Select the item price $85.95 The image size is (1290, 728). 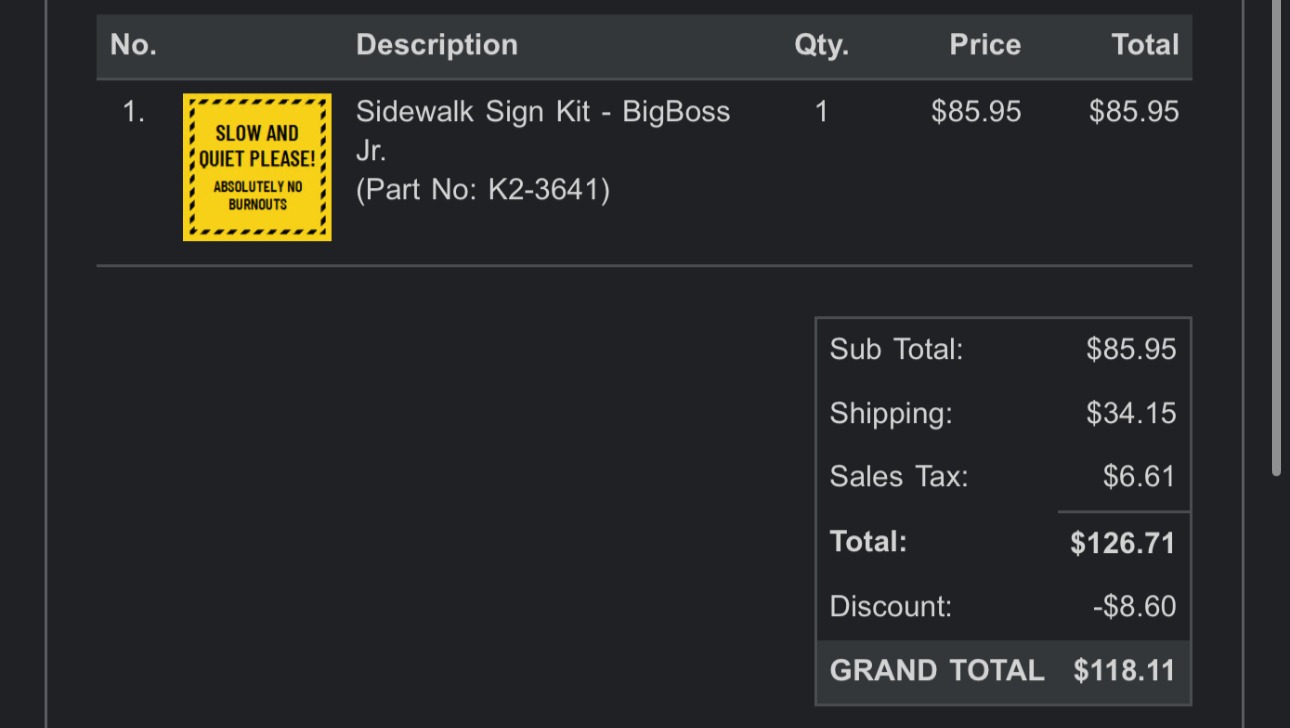(x=976, y=112)
